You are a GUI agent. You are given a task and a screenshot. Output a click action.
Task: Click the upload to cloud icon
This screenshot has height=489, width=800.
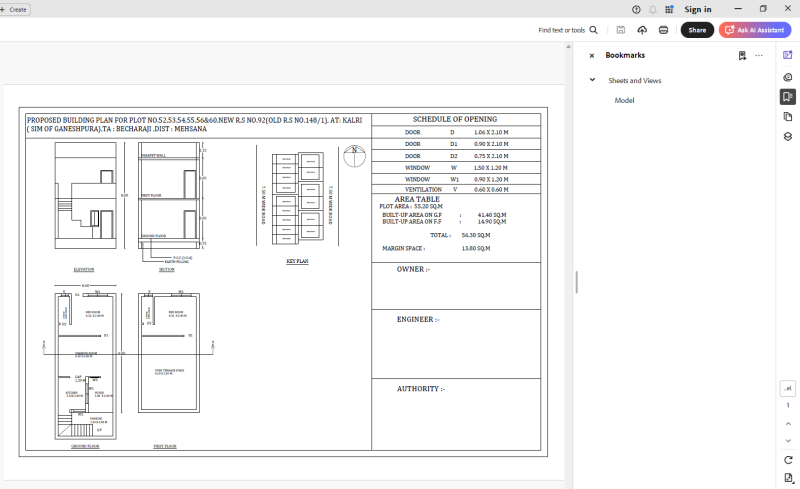642,30
